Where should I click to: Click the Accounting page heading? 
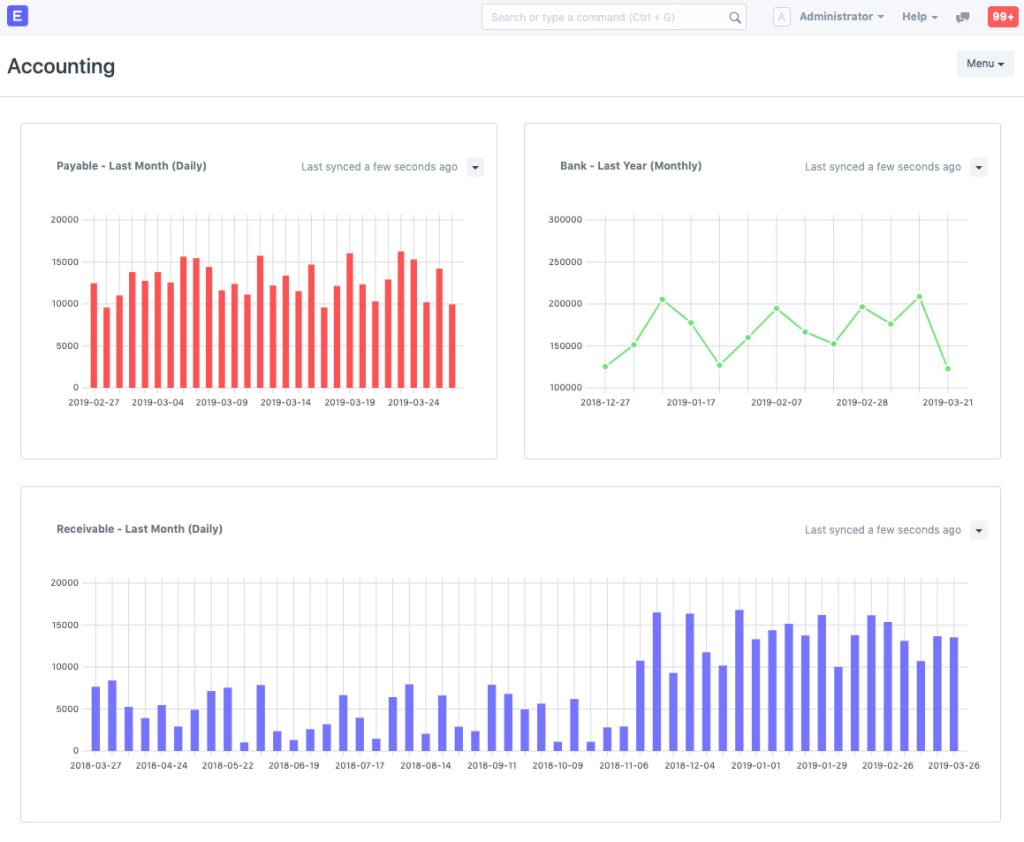click(61, 66)
